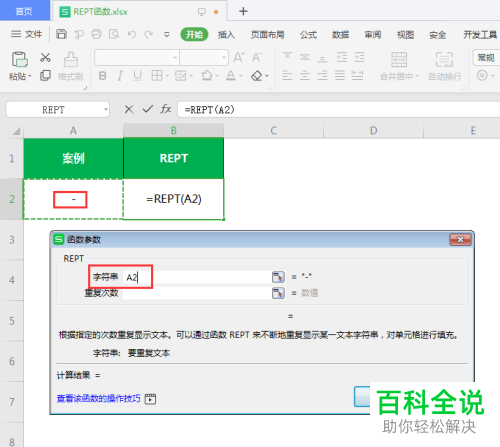Click the Copy icon below scissors

click(45, 76)
